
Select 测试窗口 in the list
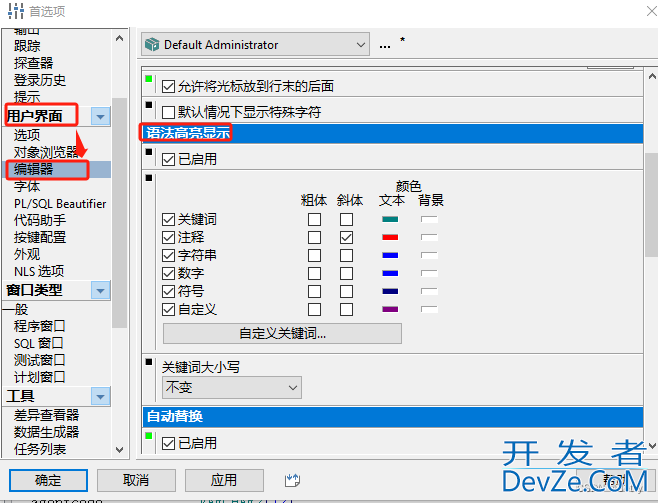pos(39,360)
